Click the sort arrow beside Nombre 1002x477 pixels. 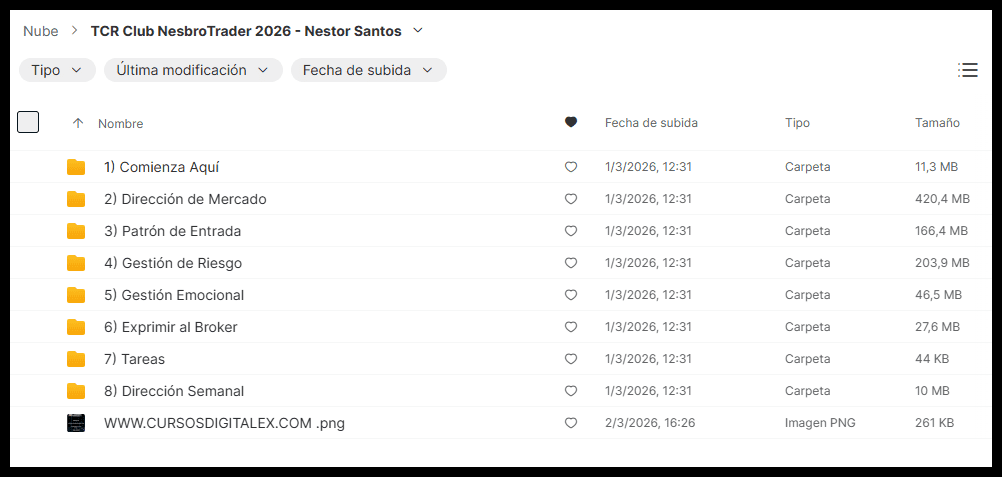pyautogui.click(x=78, y=123)
